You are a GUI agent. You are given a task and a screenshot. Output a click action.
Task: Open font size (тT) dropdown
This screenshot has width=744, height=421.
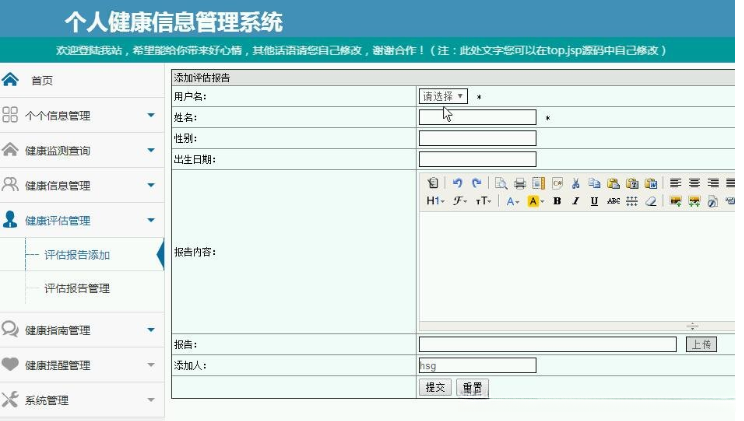pyautogui.click(x=484, y=201)
